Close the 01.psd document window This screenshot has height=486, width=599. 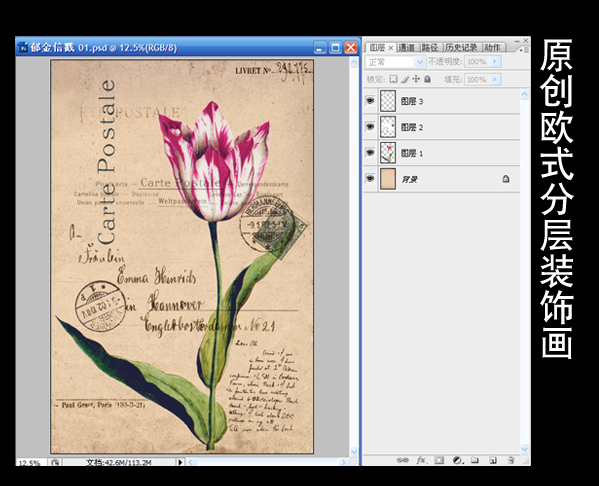coord(351,48)
